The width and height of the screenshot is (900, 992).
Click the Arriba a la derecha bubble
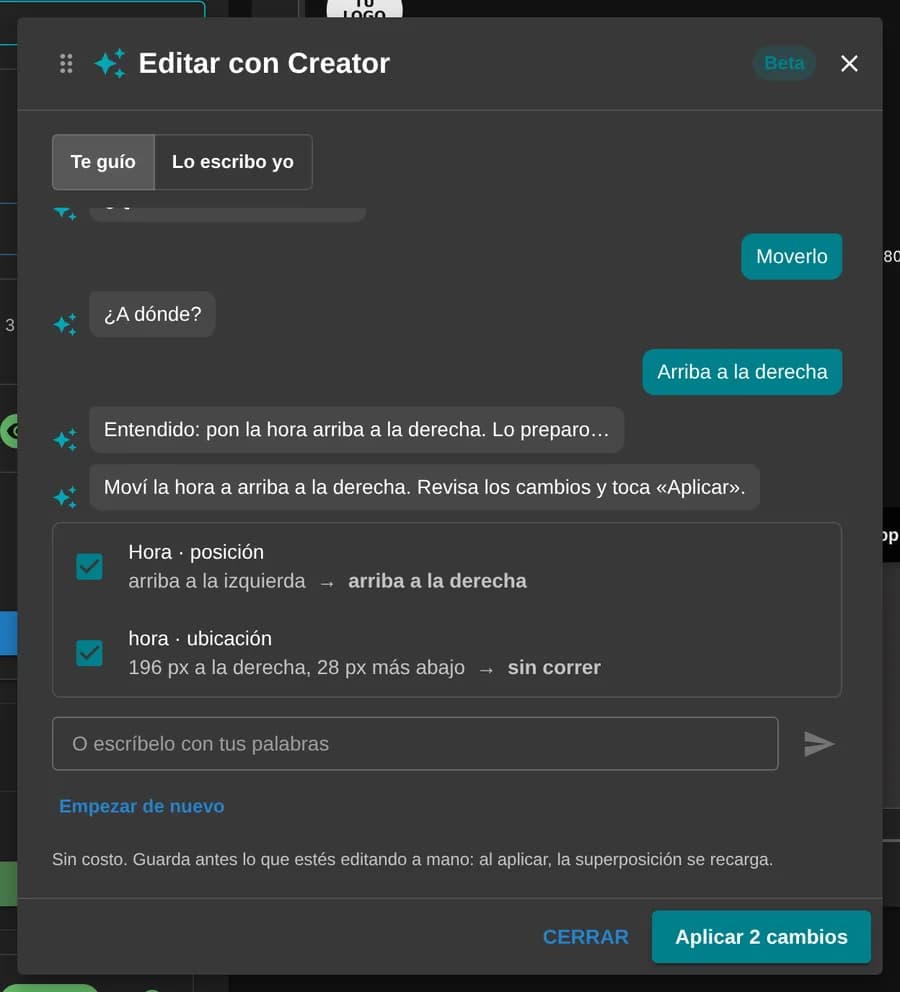click(742, 372)
